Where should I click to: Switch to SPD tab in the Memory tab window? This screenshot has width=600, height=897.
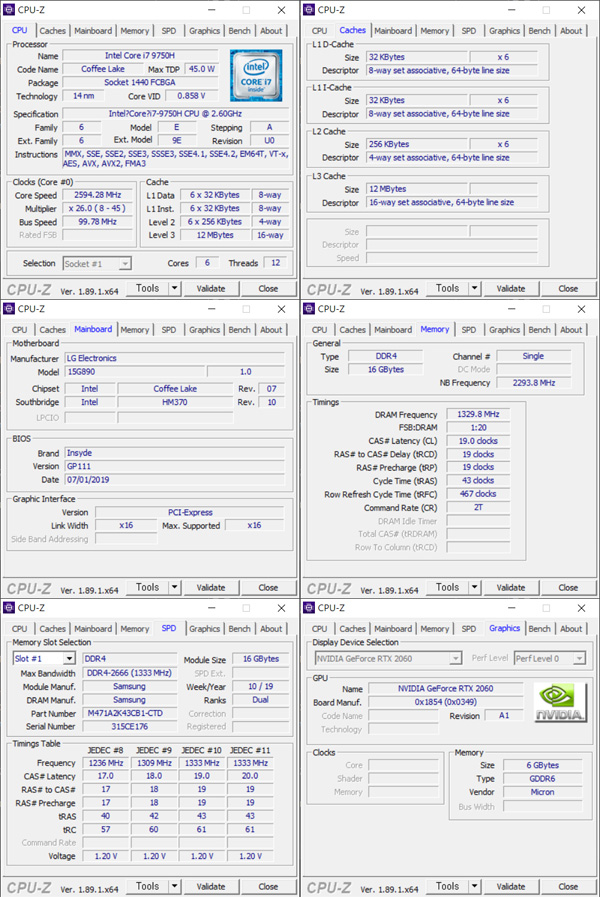(468, 330)
